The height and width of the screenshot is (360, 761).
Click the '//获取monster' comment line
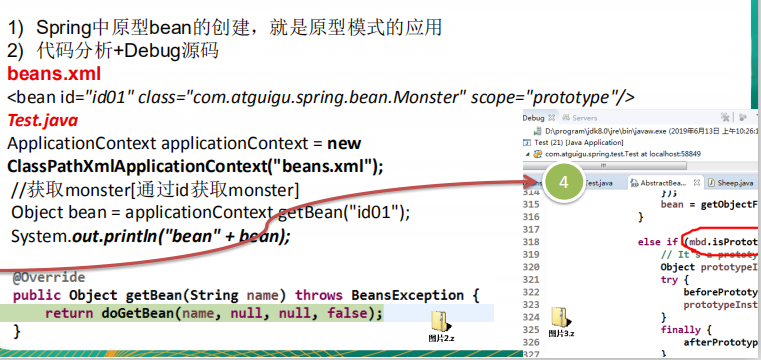(x=155, y=190)
